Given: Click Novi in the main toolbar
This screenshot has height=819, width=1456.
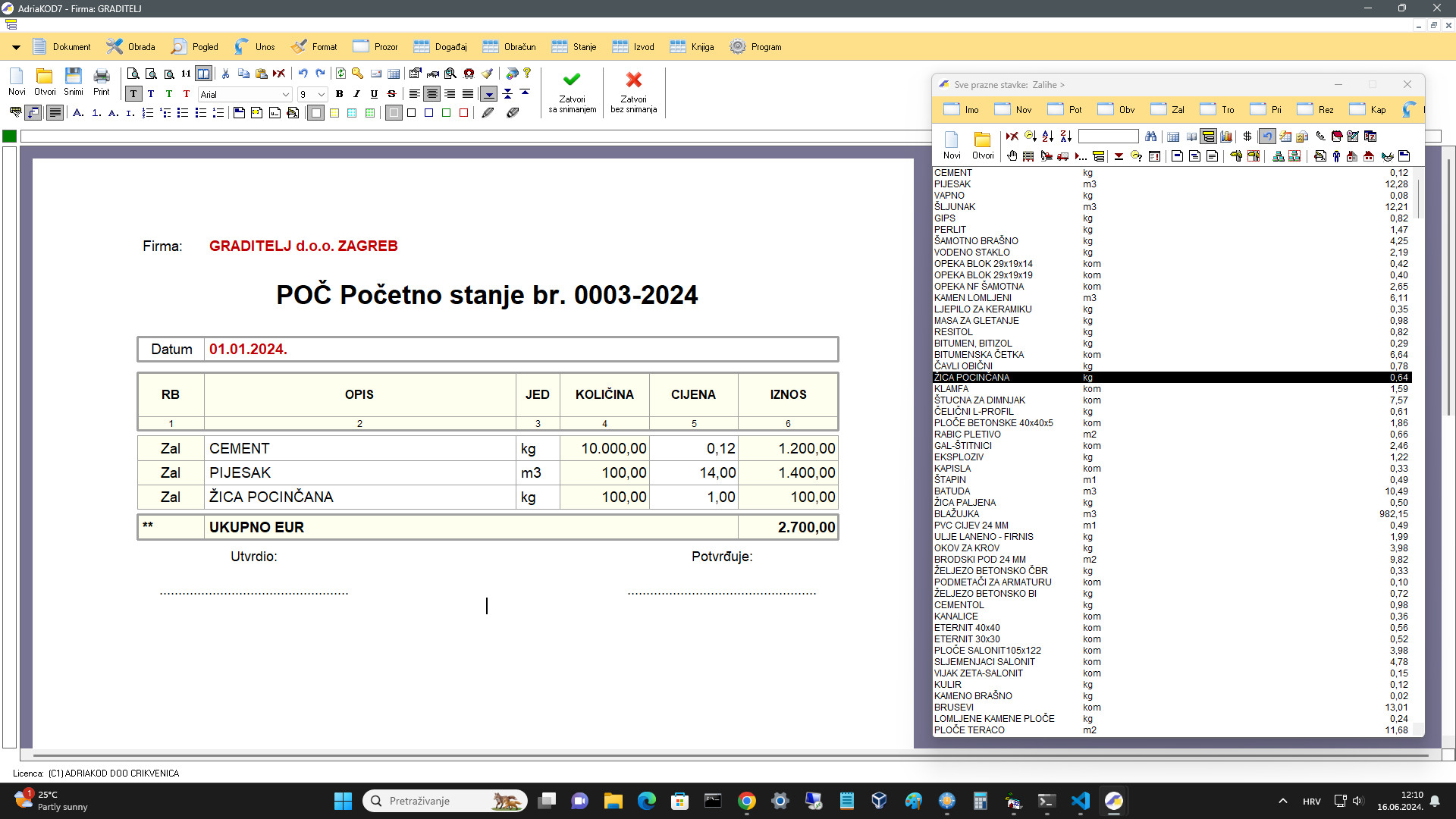Looking at the screenshot, I should [x=17, y=81].
